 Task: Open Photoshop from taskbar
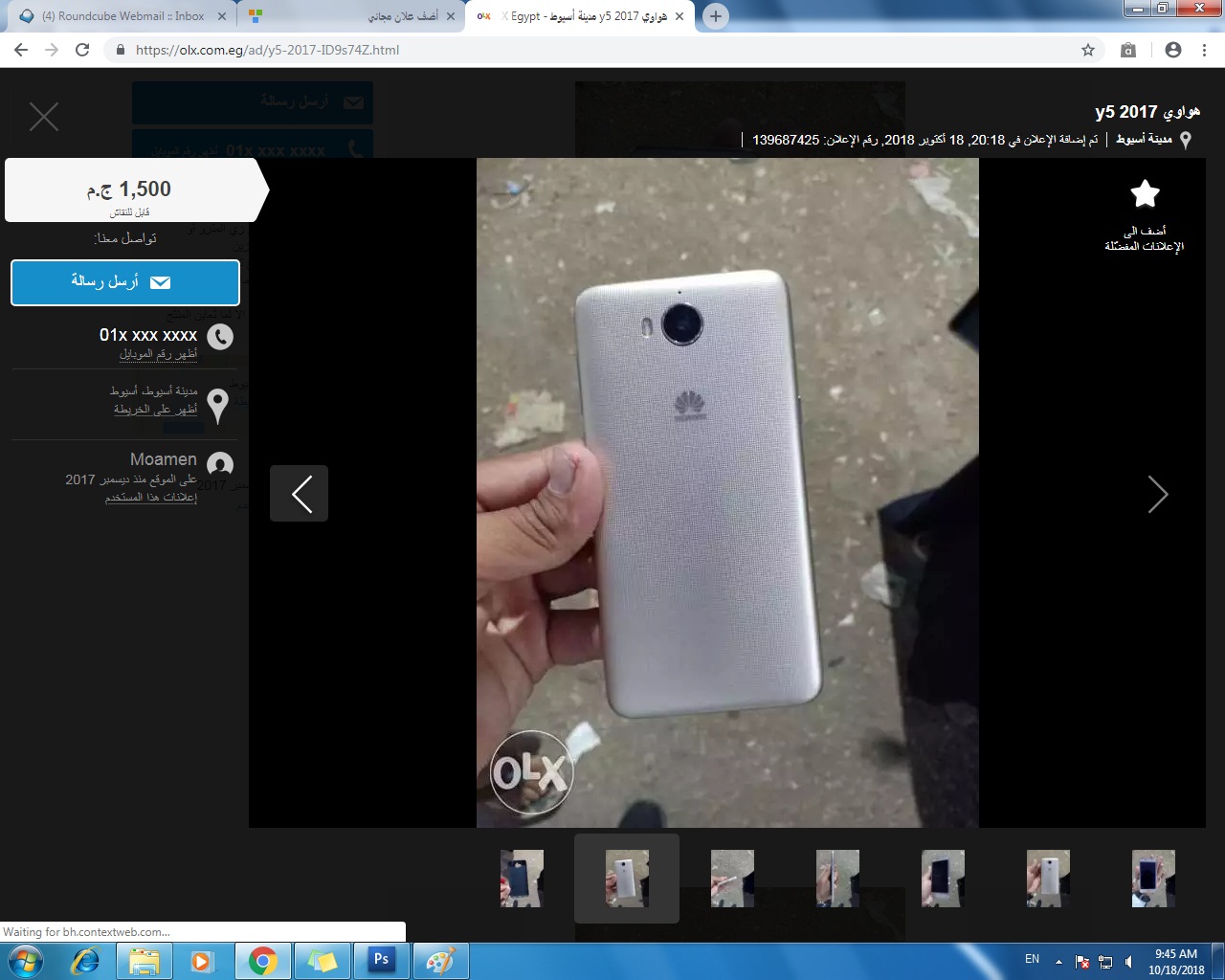click(381, 961)
